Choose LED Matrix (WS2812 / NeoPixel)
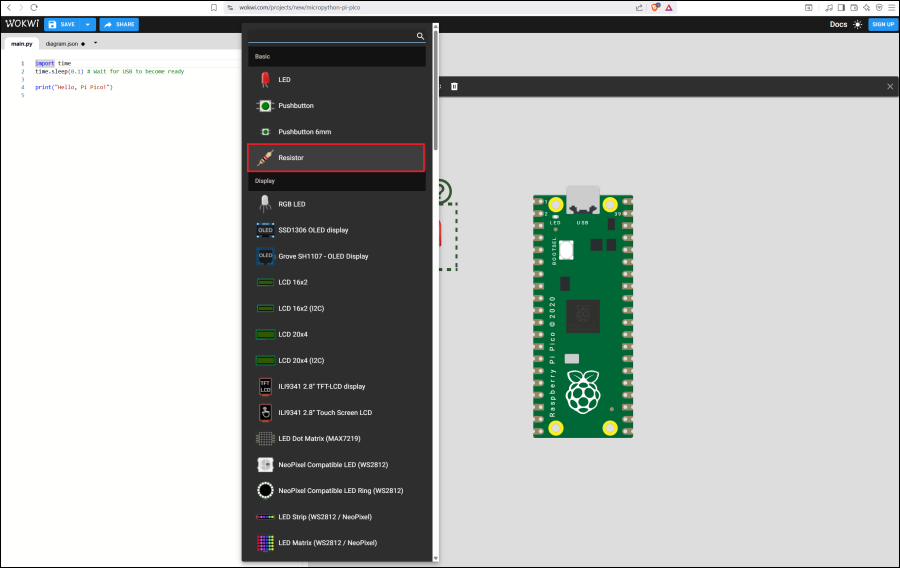Screen dimensions: 900x568 click(336, 543)
